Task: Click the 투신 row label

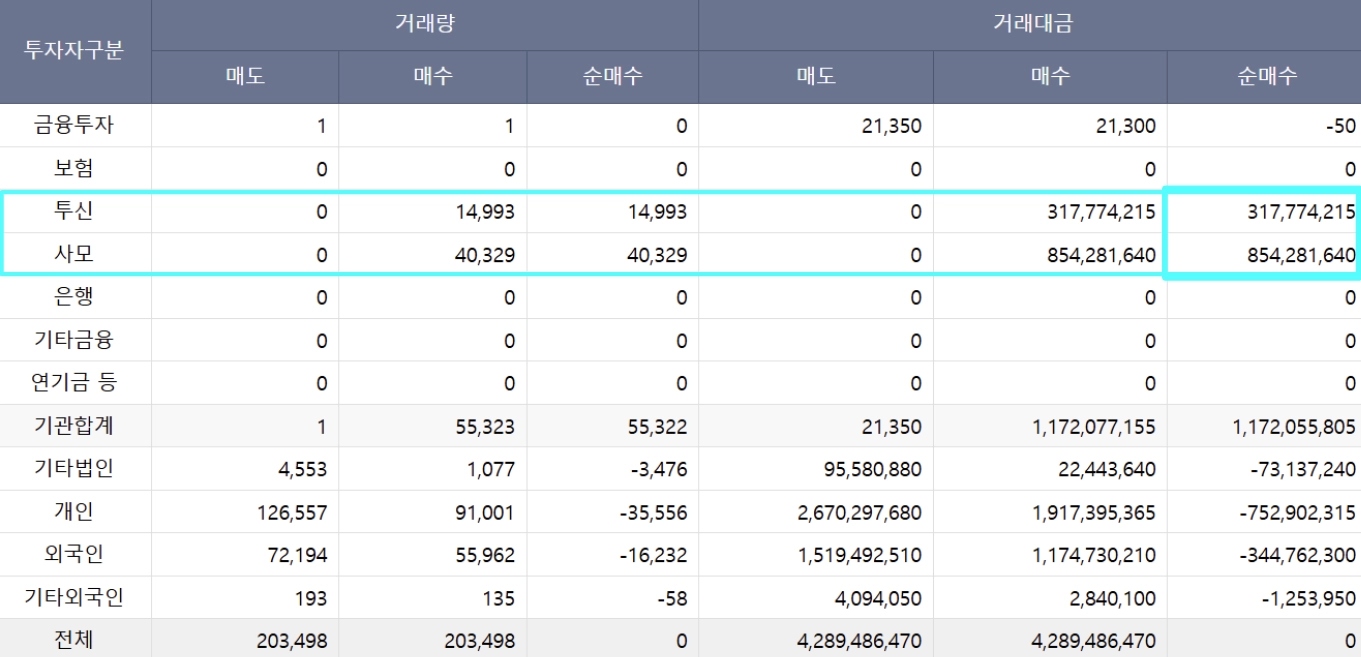Action: coord(75,211)
